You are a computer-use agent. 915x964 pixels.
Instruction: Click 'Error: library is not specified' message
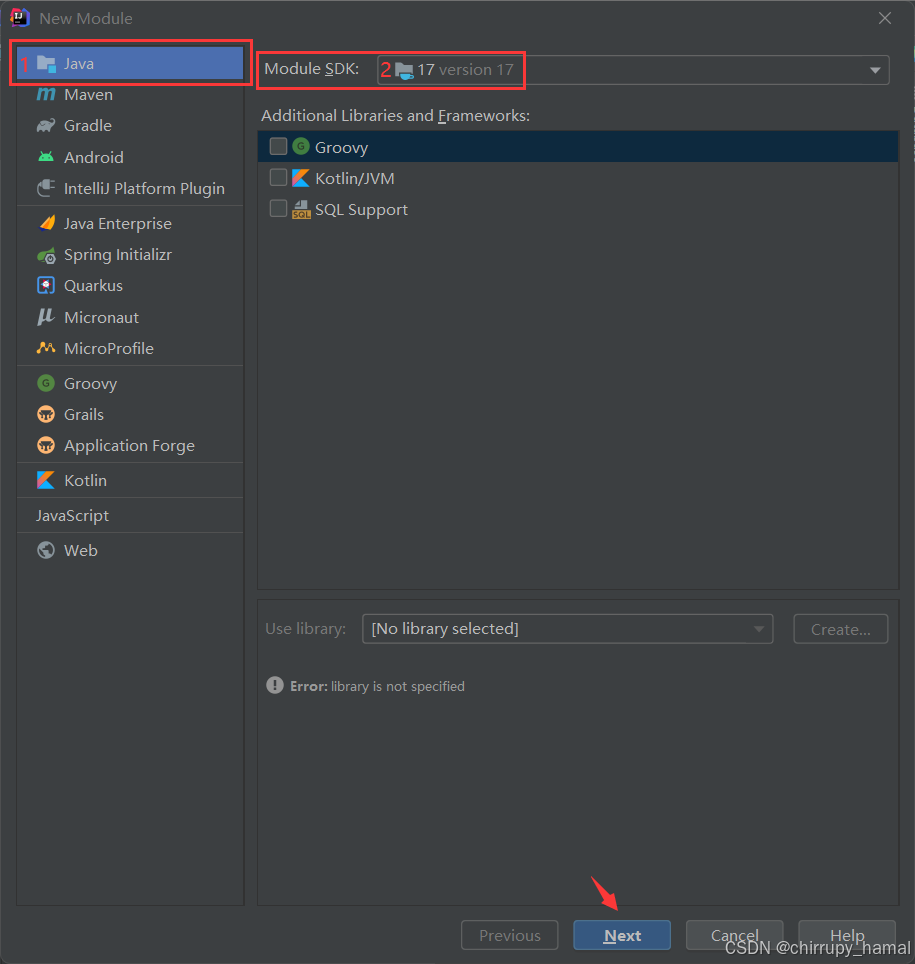pos(377,686)
